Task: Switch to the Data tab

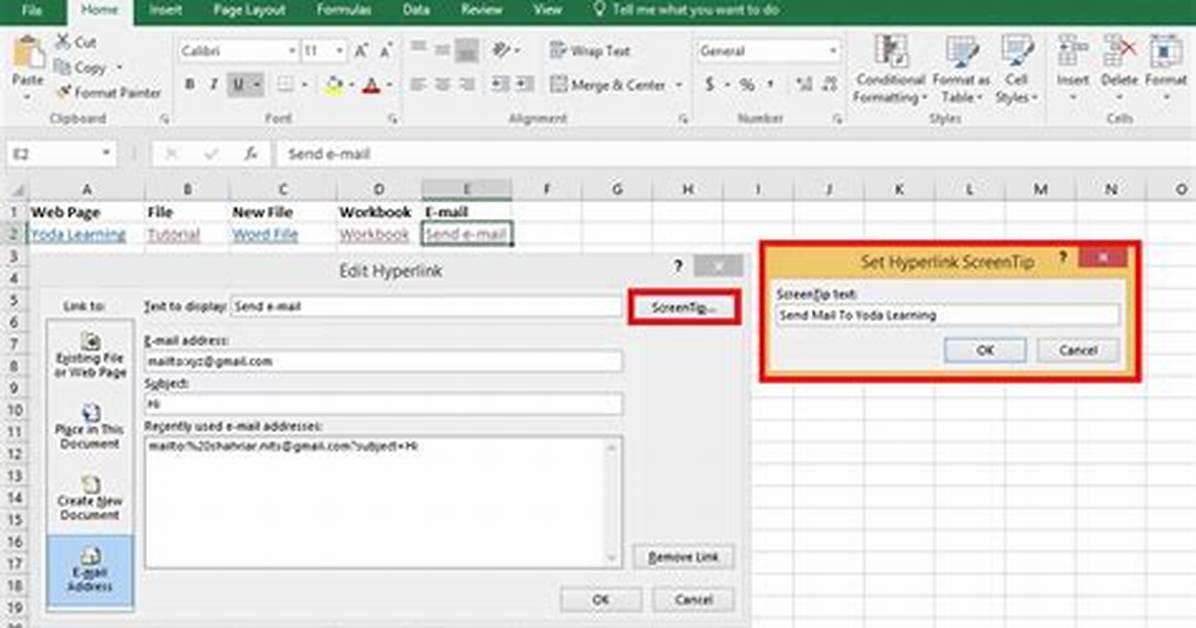Action: pyautogui.click(x=416, y=10)
